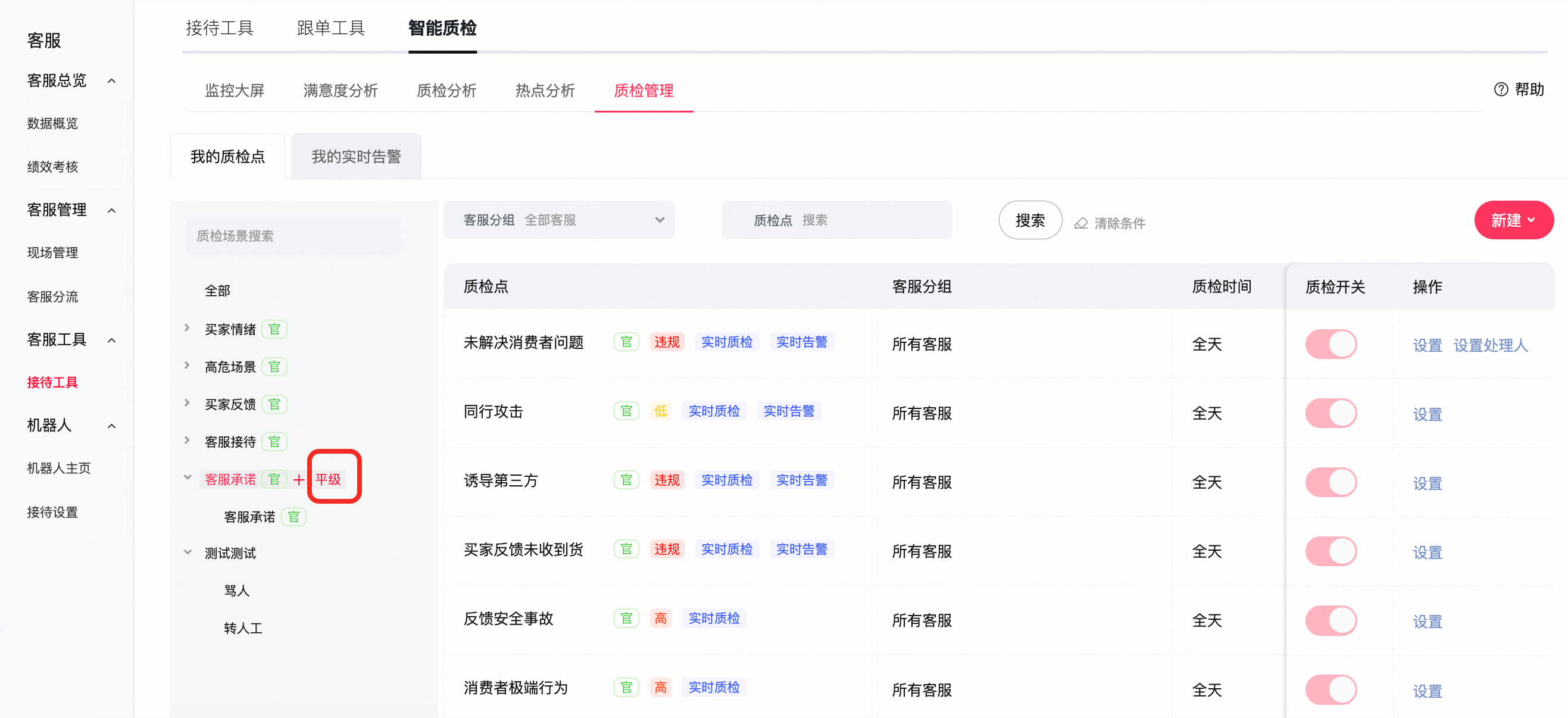The image size is (1568, 718).
Task: Open 数据概览 in the sidebar
Action: [52, 124]
